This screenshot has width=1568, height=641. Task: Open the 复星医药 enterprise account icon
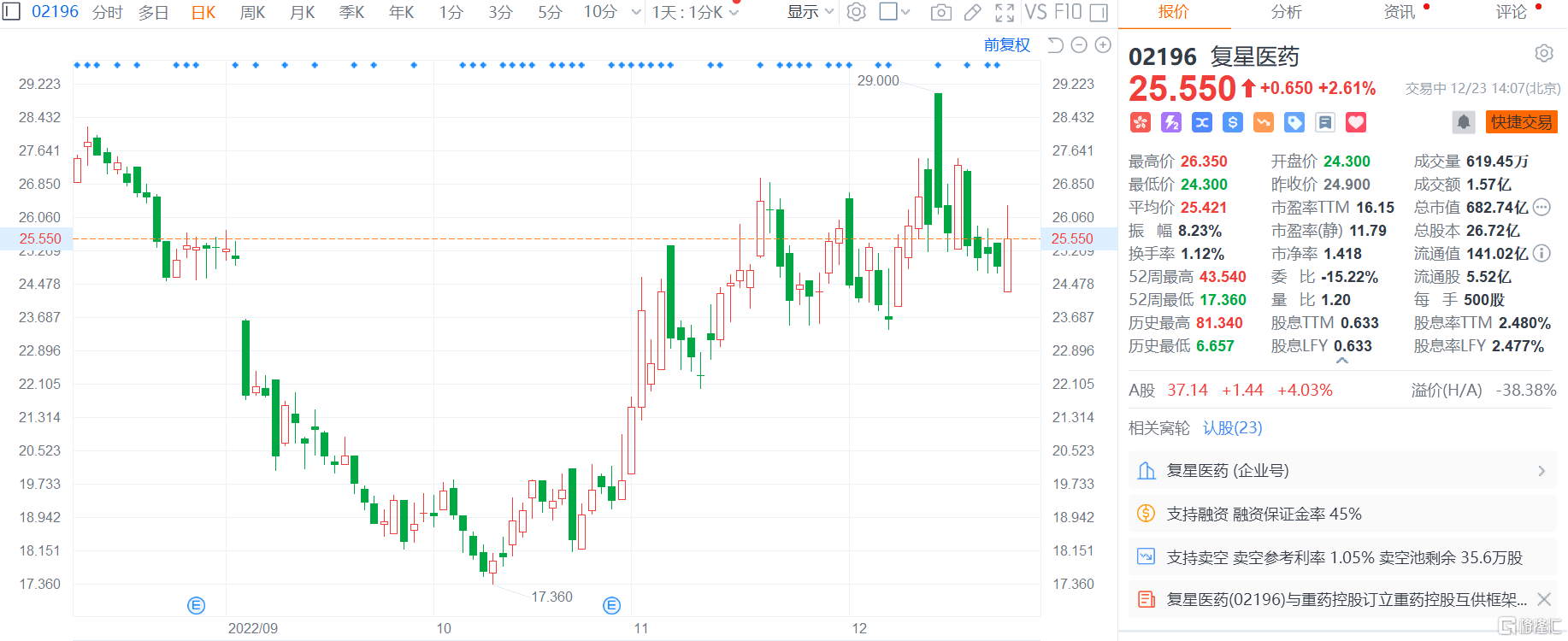point(1147,471)
